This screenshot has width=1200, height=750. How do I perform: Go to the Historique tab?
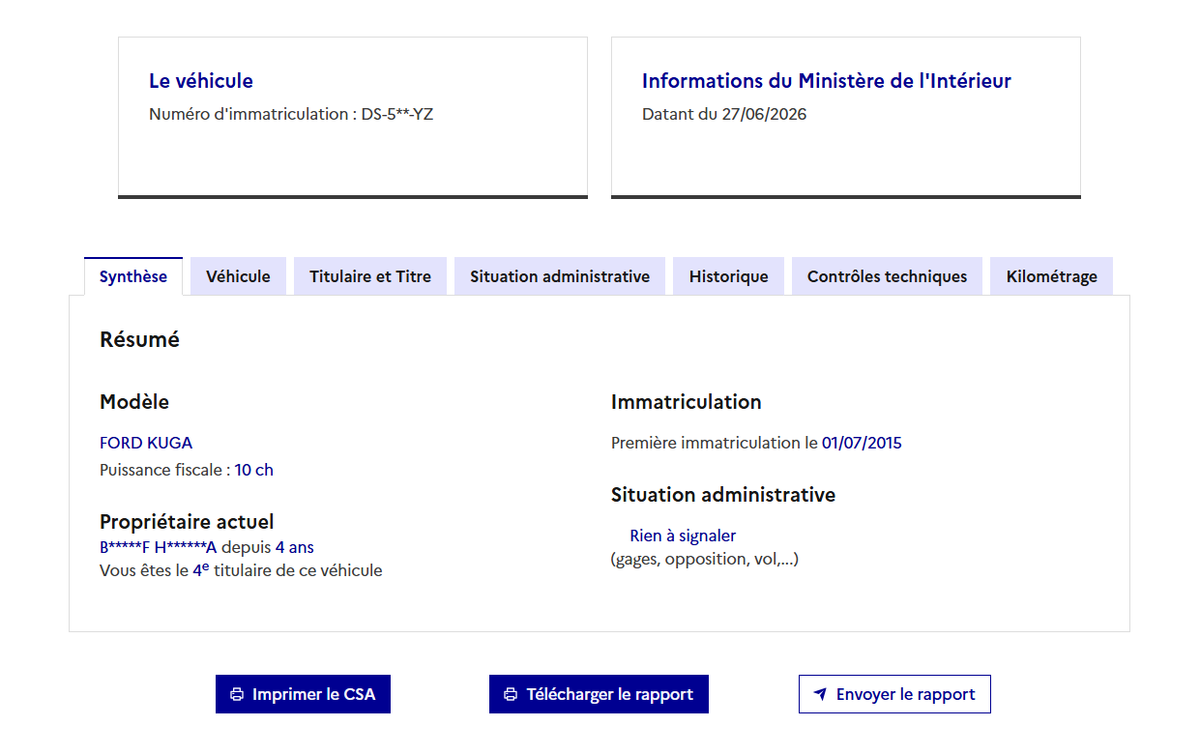[729, 277]
